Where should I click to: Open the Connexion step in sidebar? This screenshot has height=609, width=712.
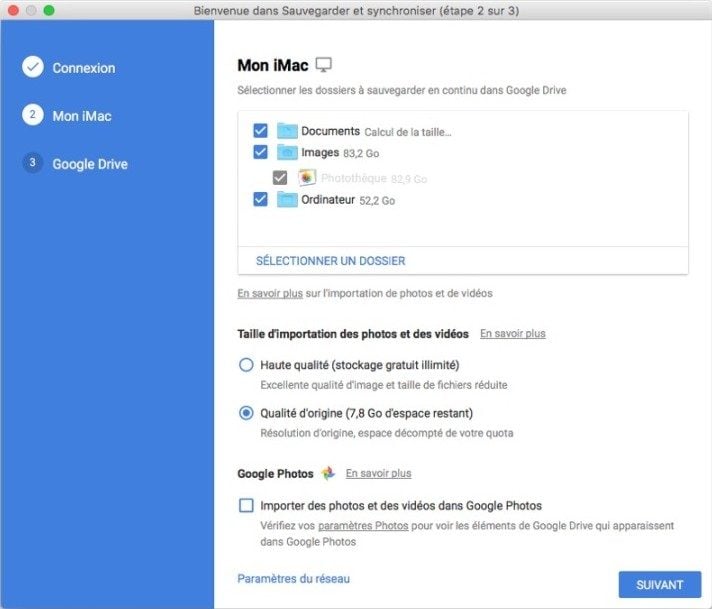click(x=84, y=68)
